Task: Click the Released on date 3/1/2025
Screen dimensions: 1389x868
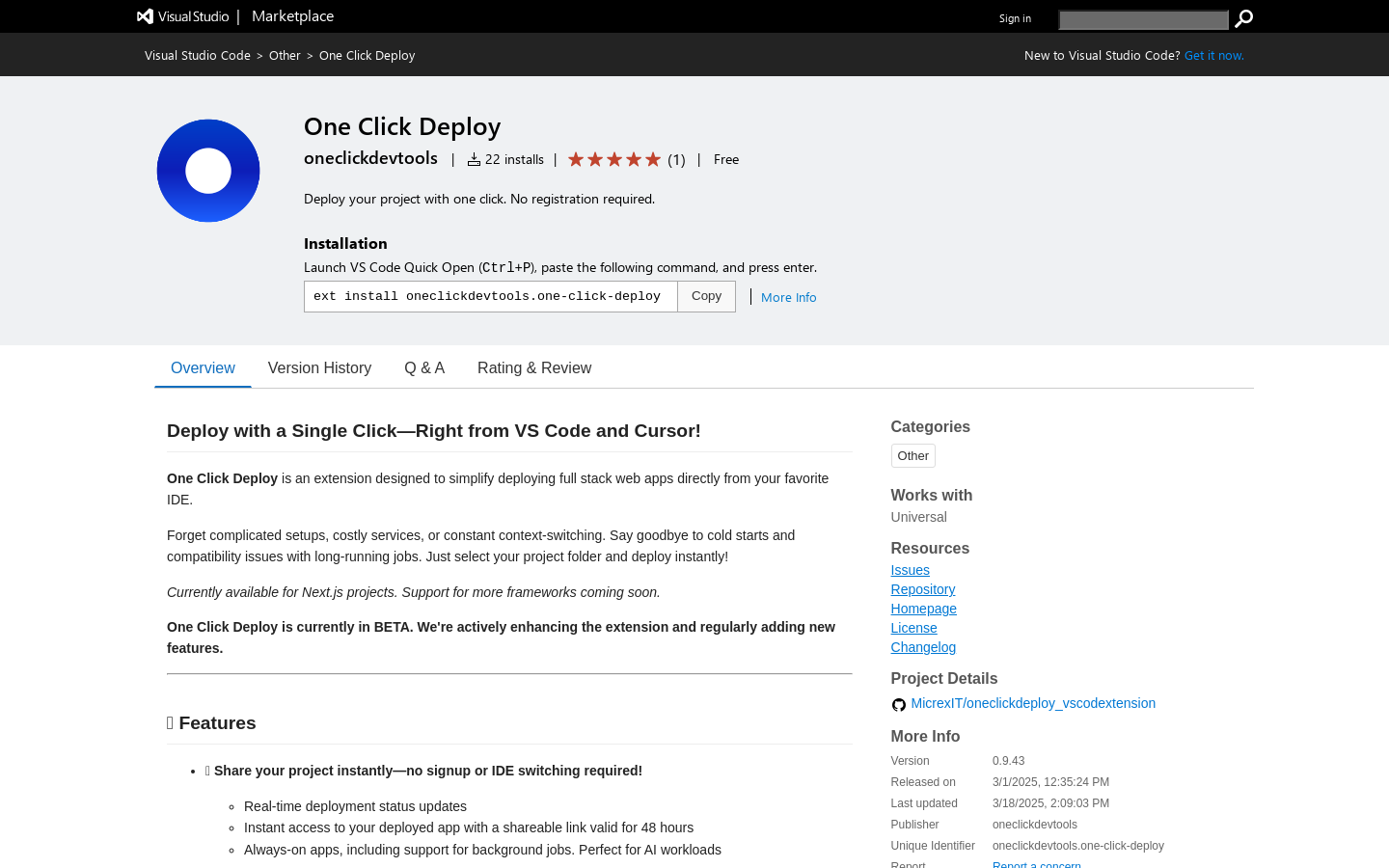Action: coord(1050,782)
